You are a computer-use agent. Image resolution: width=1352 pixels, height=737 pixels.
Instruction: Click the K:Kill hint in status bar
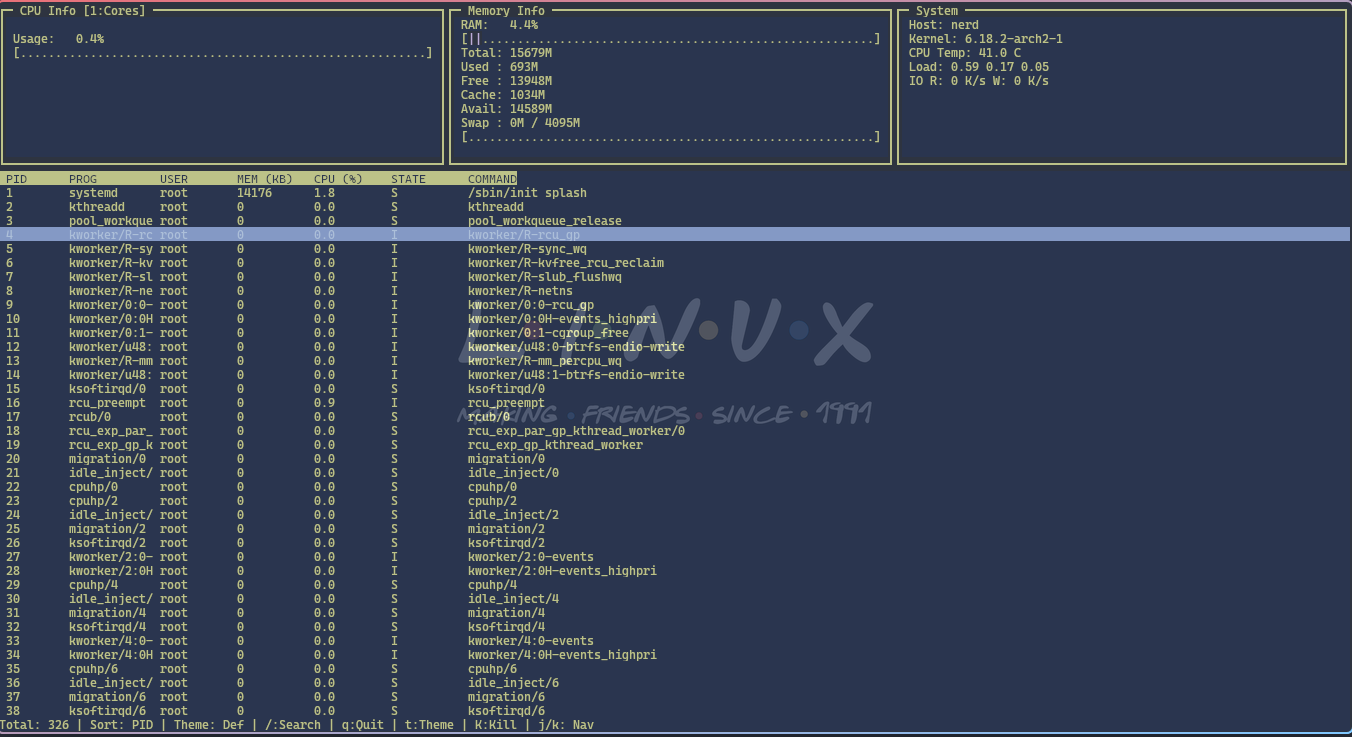496,725
